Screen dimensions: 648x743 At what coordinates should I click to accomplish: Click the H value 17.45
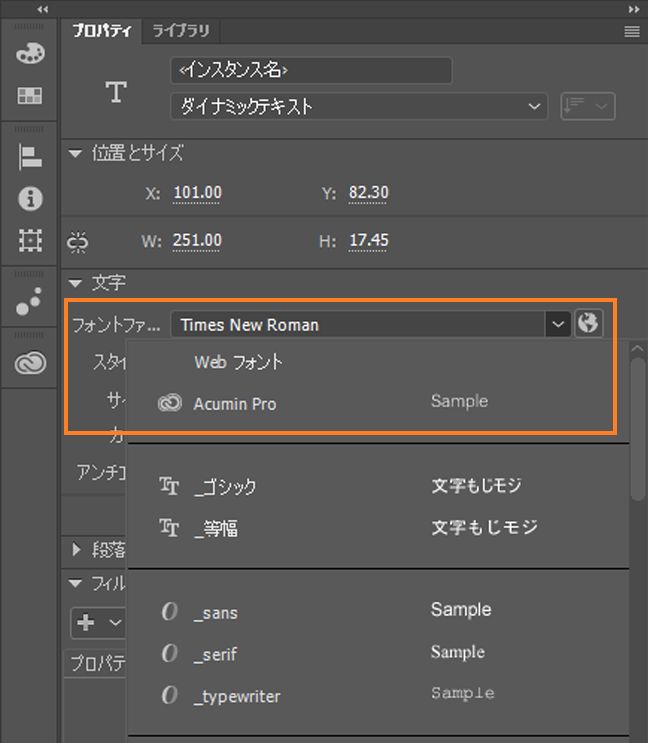pyautogui.click(x=368, y=241)
